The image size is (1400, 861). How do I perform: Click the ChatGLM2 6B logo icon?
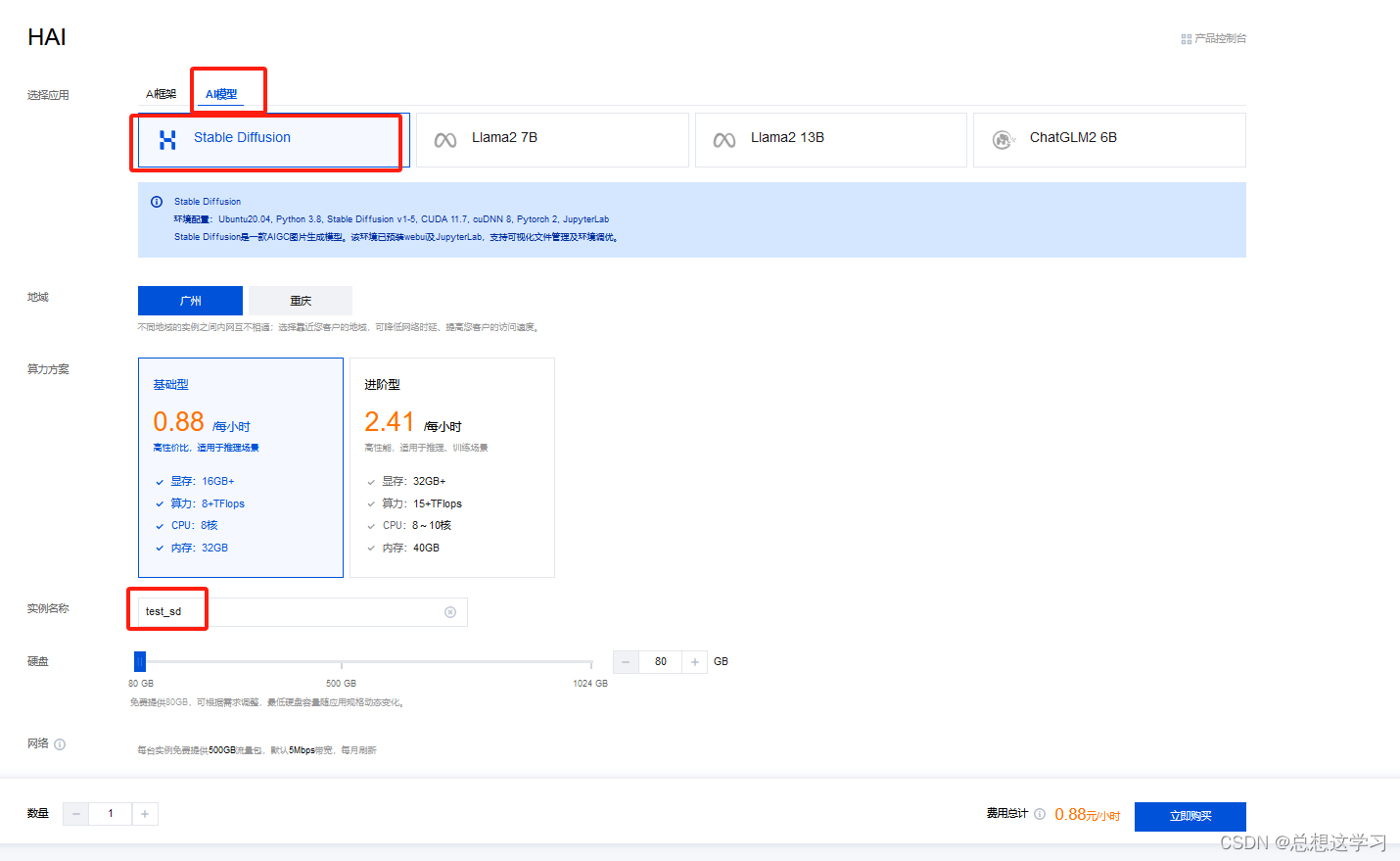[1003, 140]
